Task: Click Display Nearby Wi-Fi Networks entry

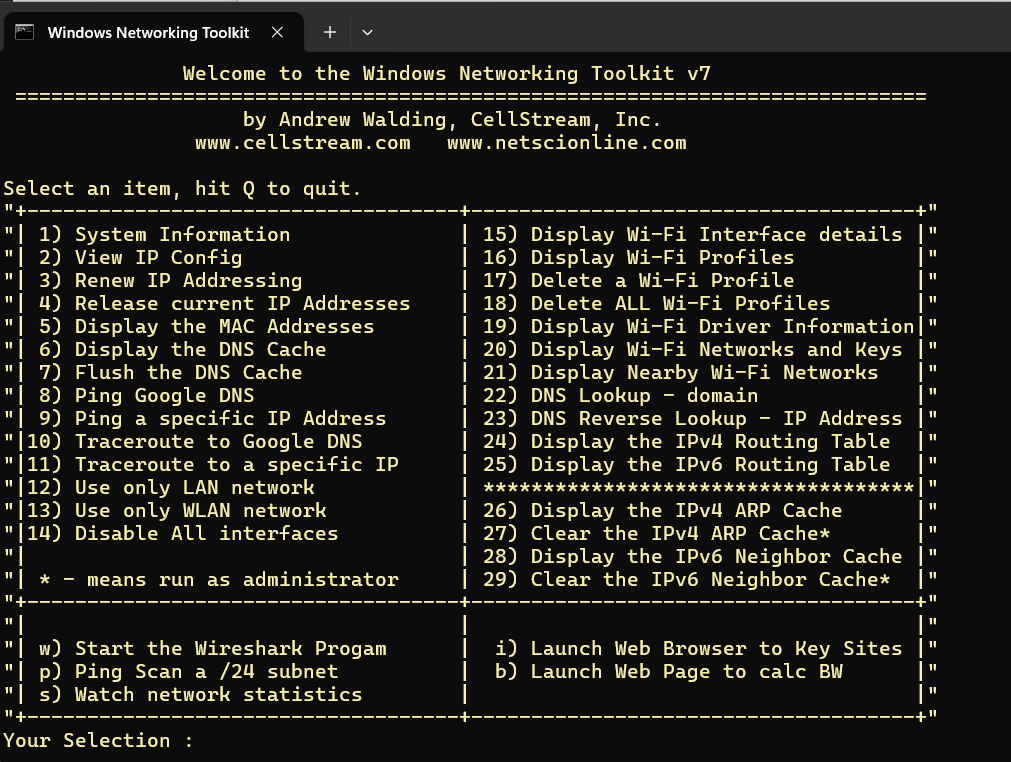Action: pos(680,373)
